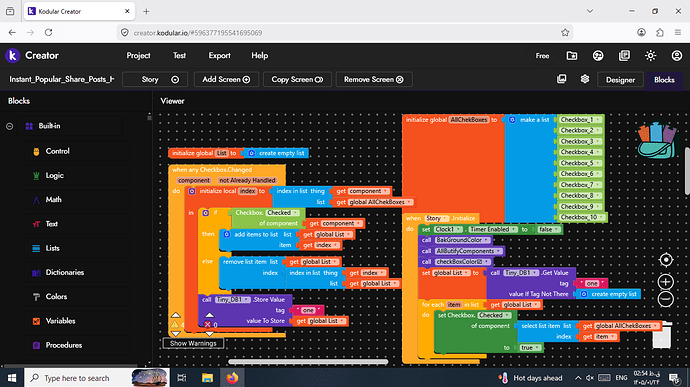690x387 pixels.
Task: Bookmark this page with the star icon
Action: 565,33
